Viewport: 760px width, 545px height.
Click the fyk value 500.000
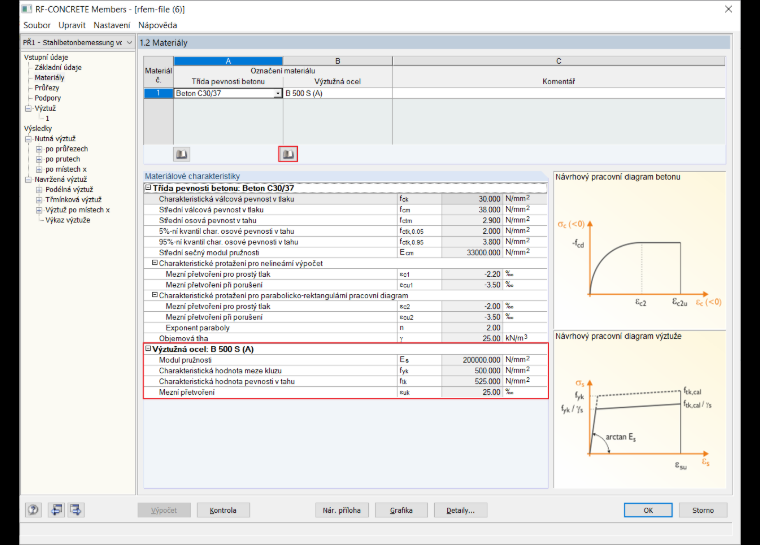(x=472, y=370)
